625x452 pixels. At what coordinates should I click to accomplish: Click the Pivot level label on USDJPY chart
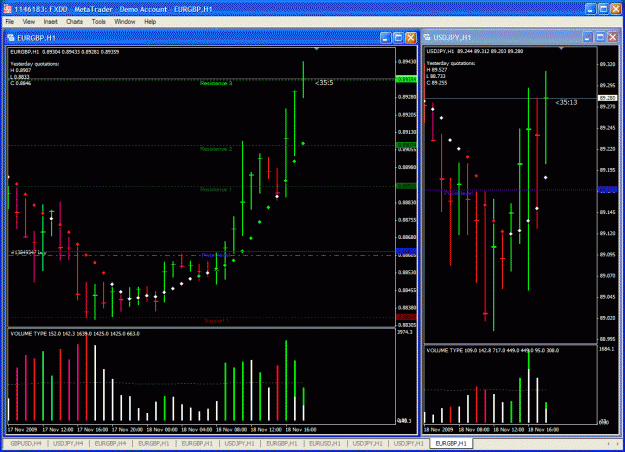[x=459, y=193]
